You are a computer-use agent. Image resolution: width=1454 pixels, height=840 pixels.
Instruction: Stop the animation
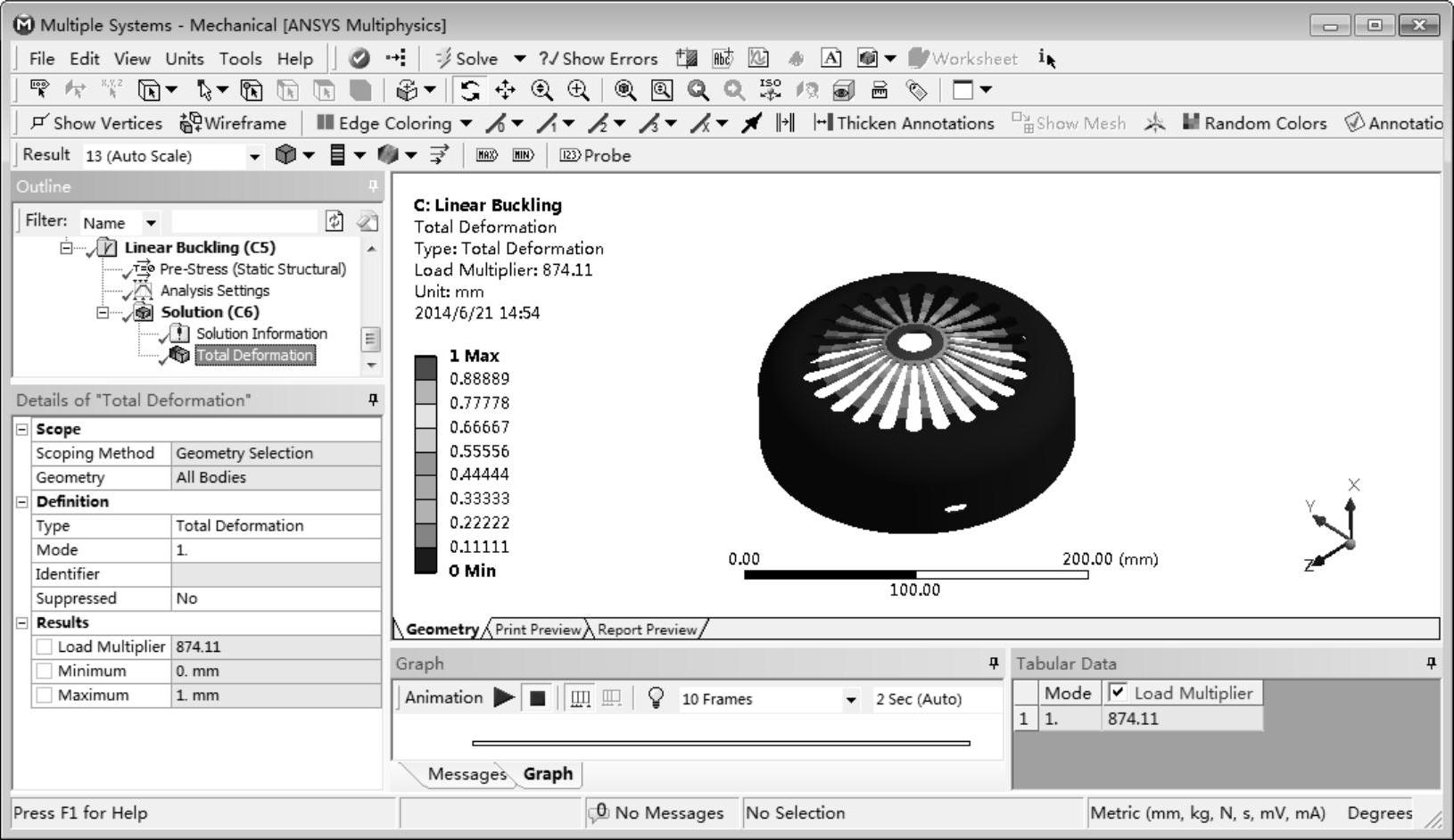[537, 698]
